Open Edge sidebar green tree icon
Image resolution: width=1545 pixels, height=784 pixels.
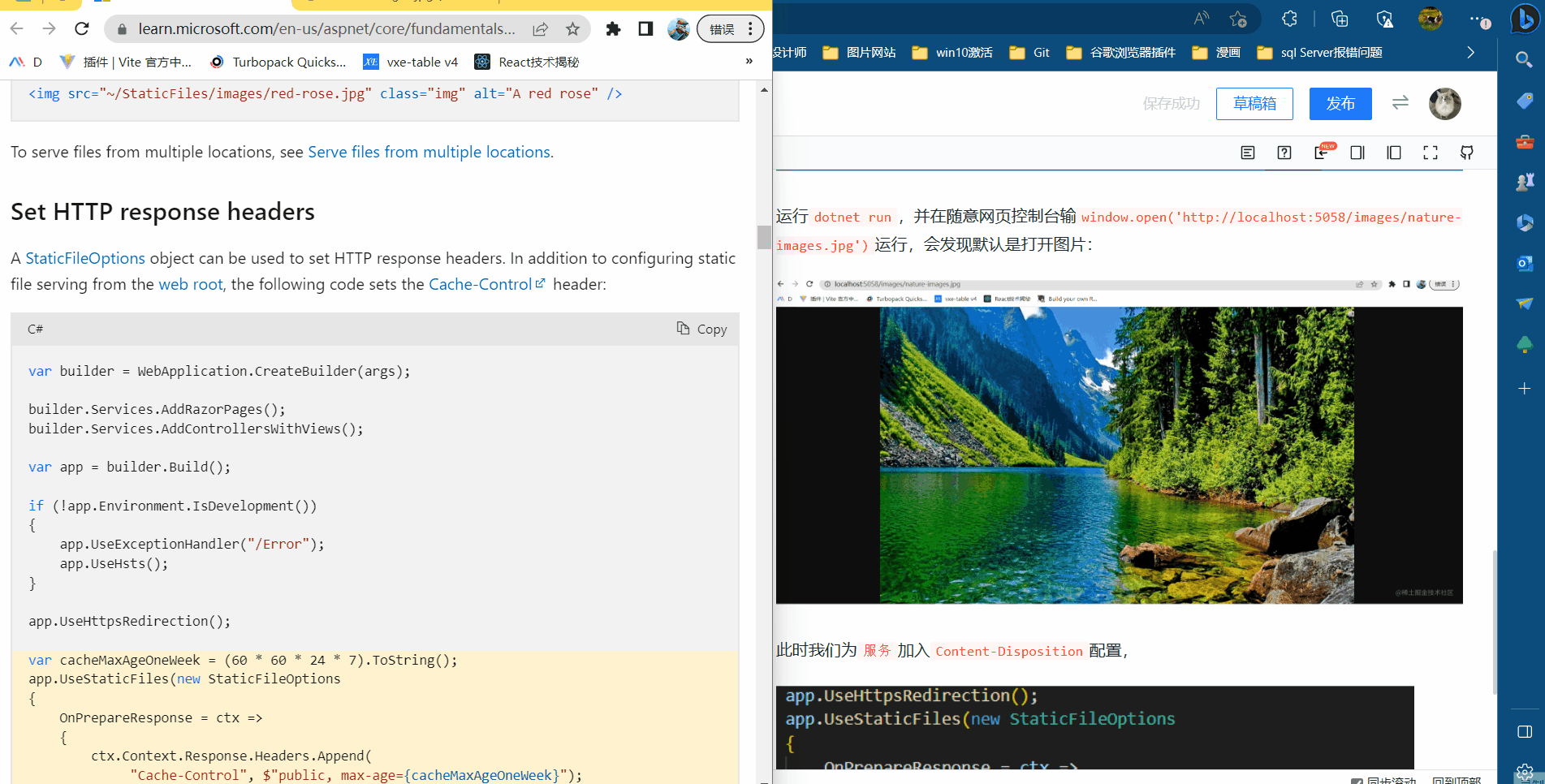pos(1525,345)
